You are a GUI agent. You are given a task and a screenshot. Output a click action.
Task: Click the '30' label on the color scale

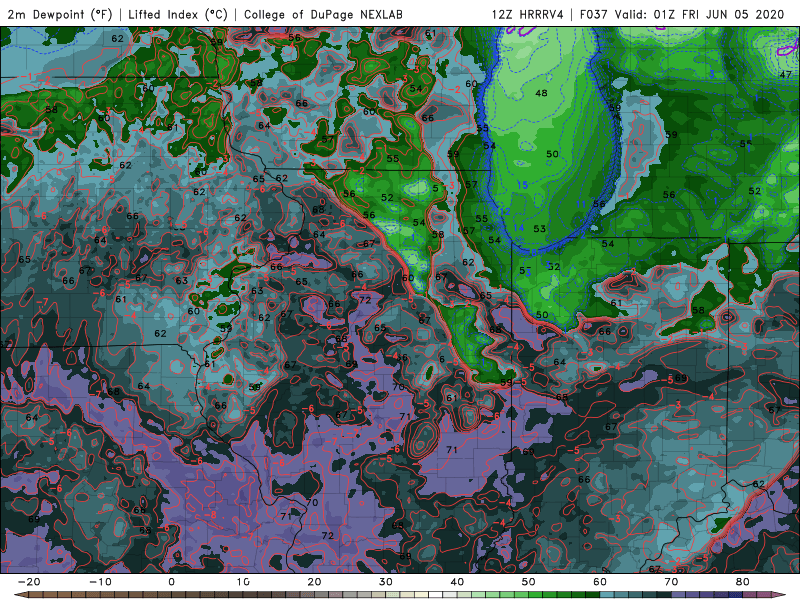coord(386,582)
